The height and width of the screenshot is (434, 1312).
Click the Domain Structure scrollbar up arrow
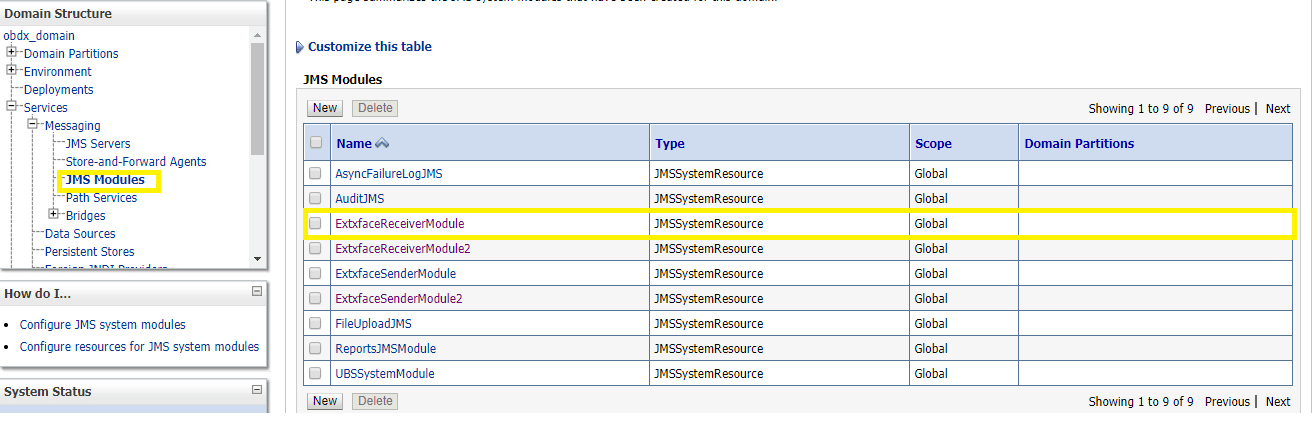tap(258, 35)
